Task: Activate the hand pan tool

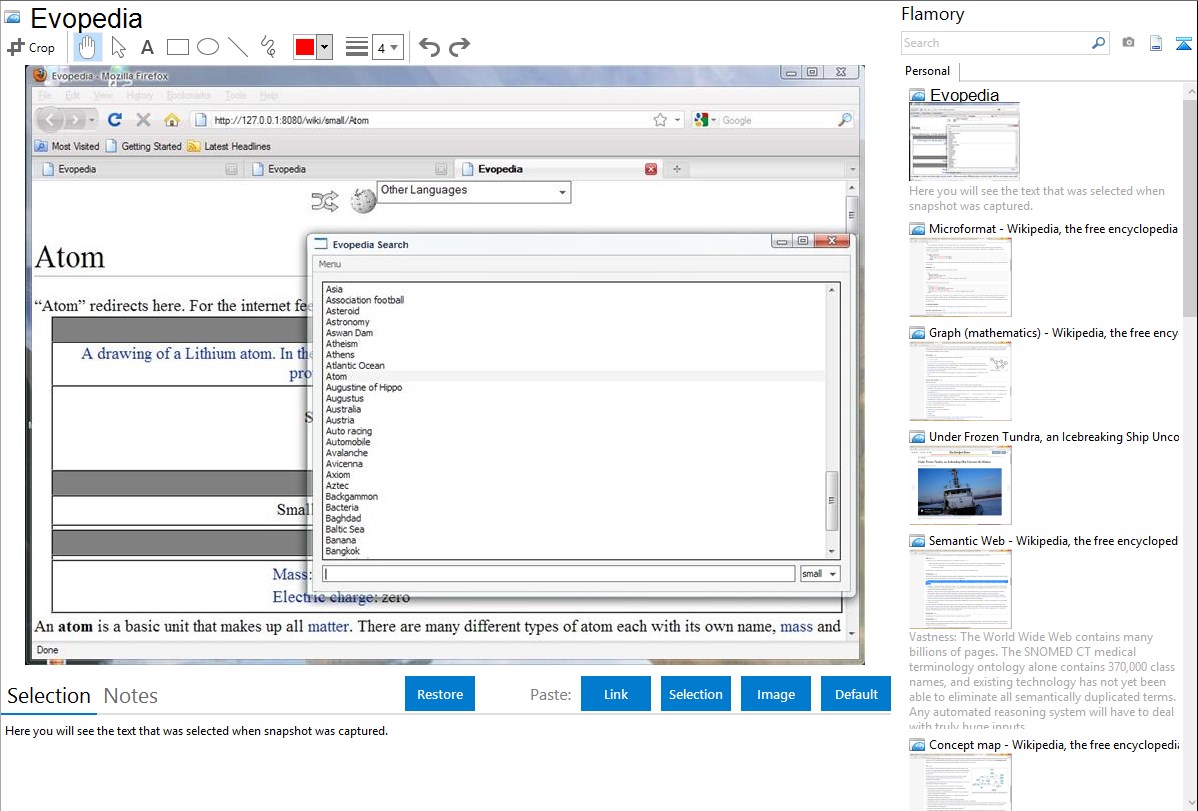Action: point(88,47)
